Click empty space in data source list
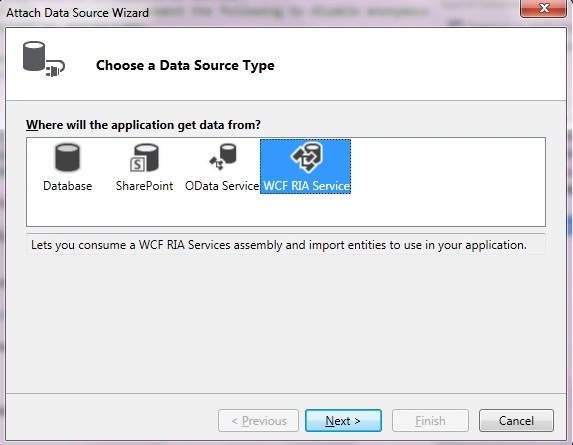Image resolution: width=573 pixels, height=445 pixels. (x=446, y=182)
